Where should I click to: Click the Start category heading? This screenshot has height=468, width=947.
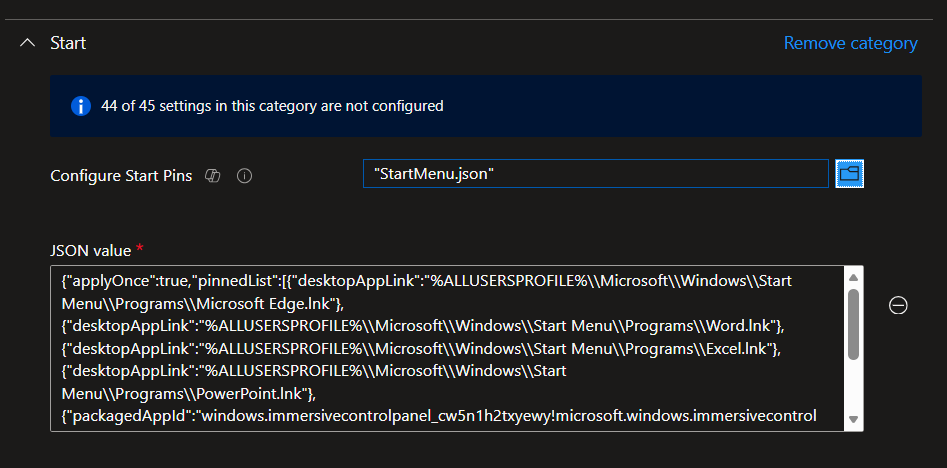pyautogui.click(x=68, y=43)
